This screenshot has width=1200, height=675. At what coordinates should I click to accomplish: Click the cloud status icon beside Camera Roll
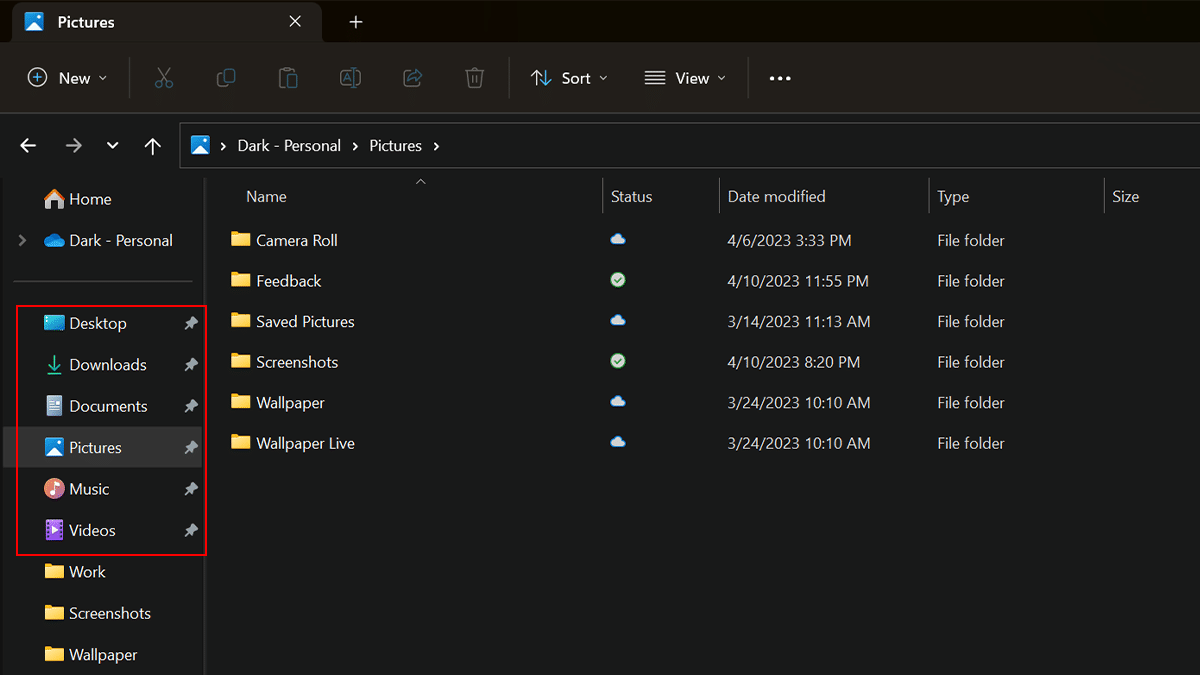pos(617,240)
